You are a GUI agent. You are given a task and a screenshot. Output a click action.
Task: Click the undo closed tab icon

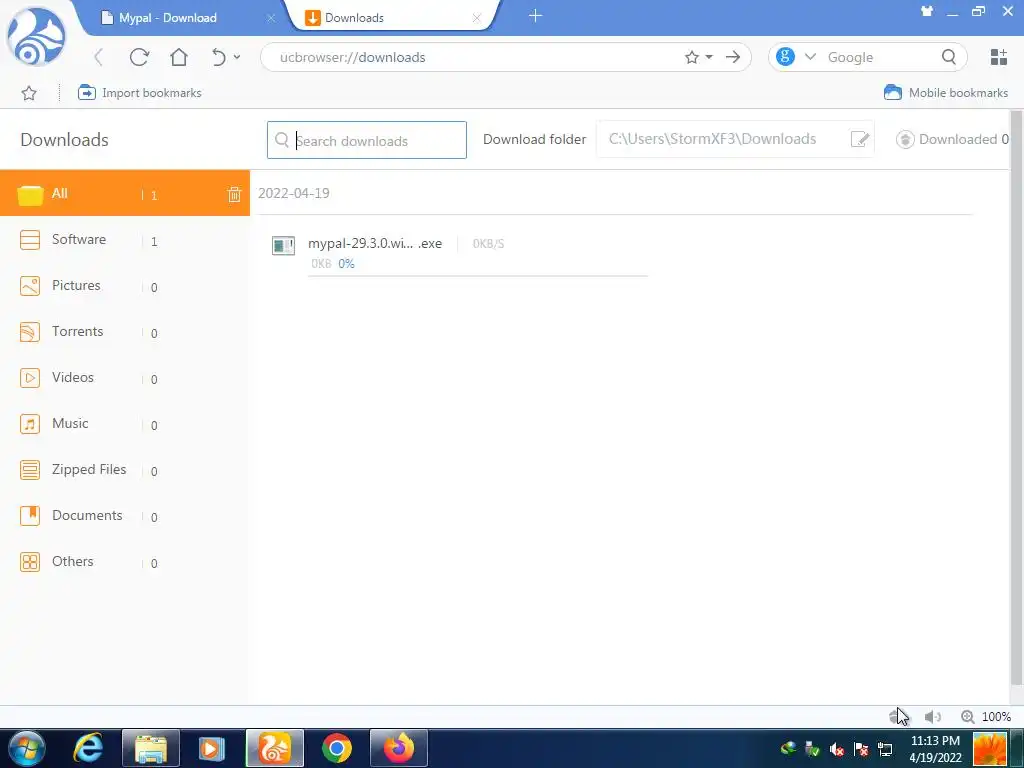click(x=219, y=57)
